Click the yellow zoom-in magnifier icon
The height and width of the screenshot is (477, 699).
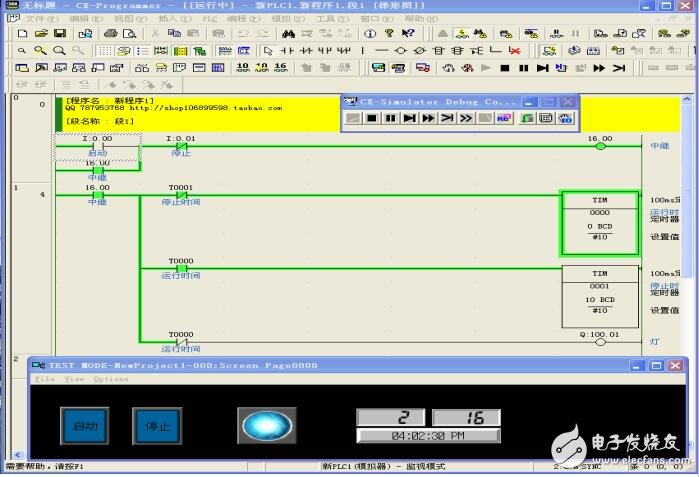41,51
